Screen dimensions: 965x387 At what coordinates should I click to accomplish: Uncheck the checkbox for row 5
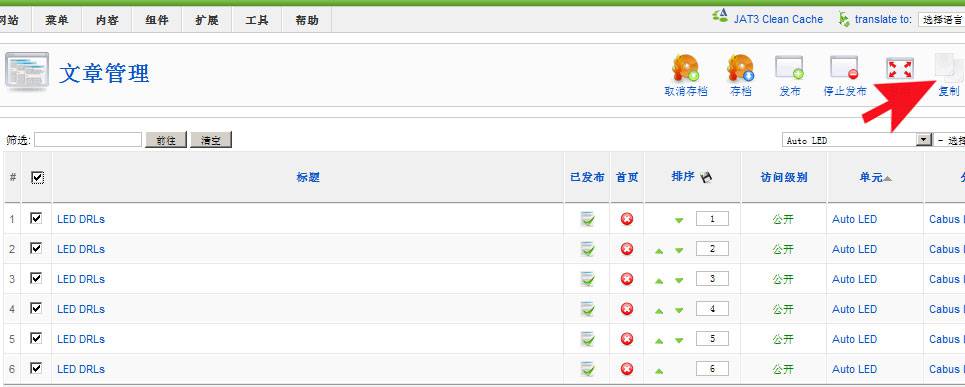(36, 338)
